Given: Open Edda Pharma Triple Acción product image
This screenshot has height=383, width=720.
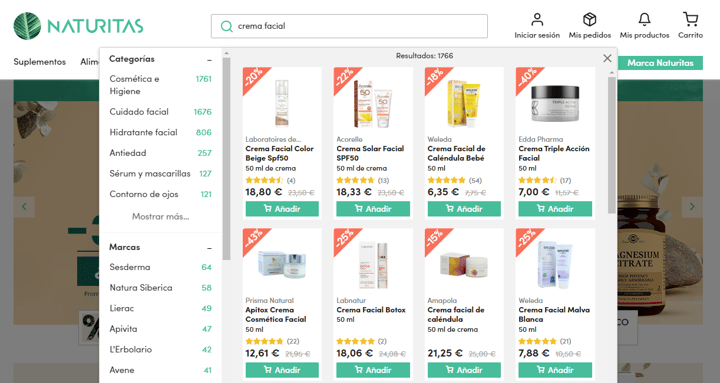Looking at the screenshot, I should point(555,103).
